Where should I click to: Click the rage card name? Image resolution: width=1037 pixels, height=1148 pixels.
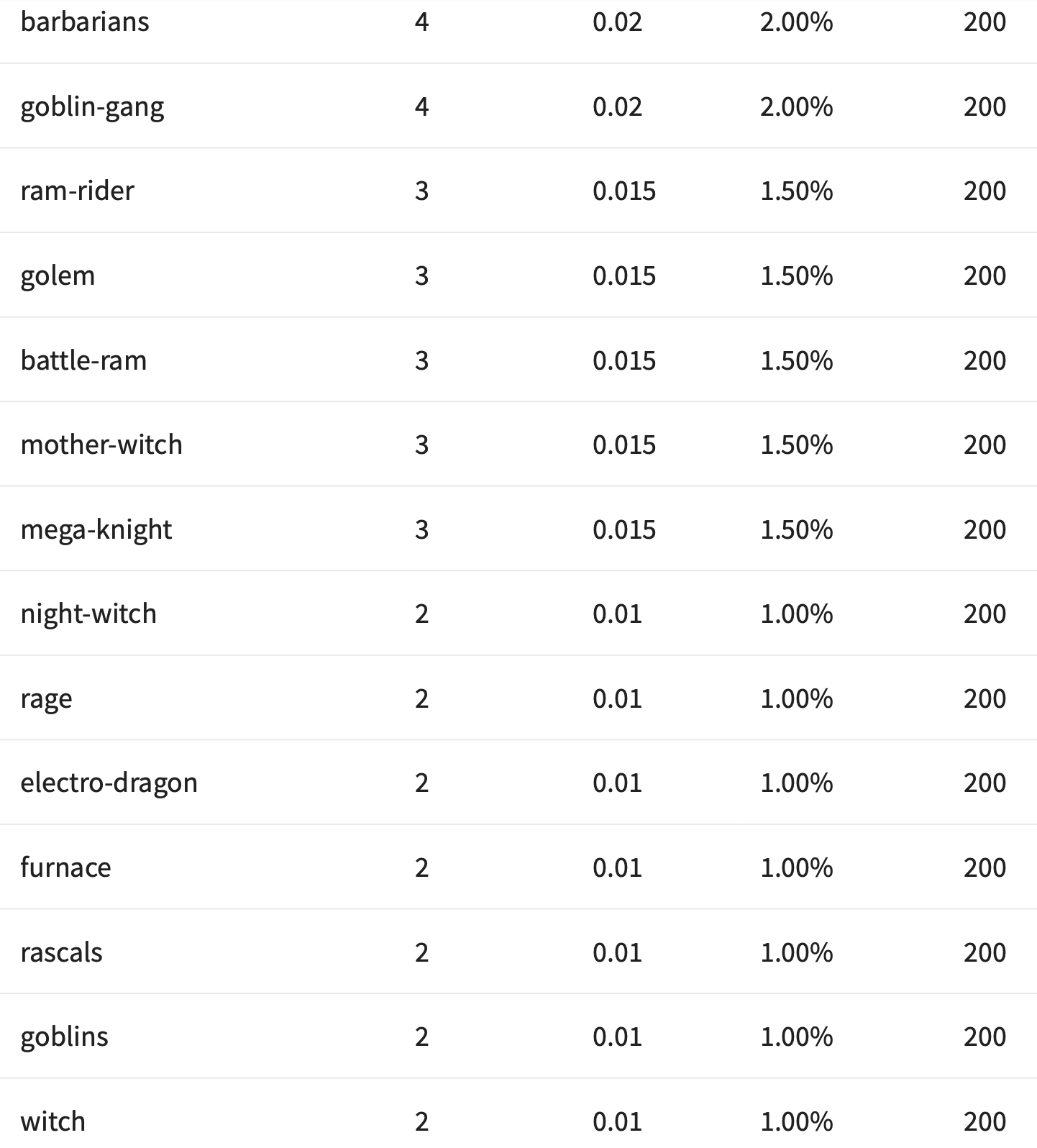(x=46, y=698)
